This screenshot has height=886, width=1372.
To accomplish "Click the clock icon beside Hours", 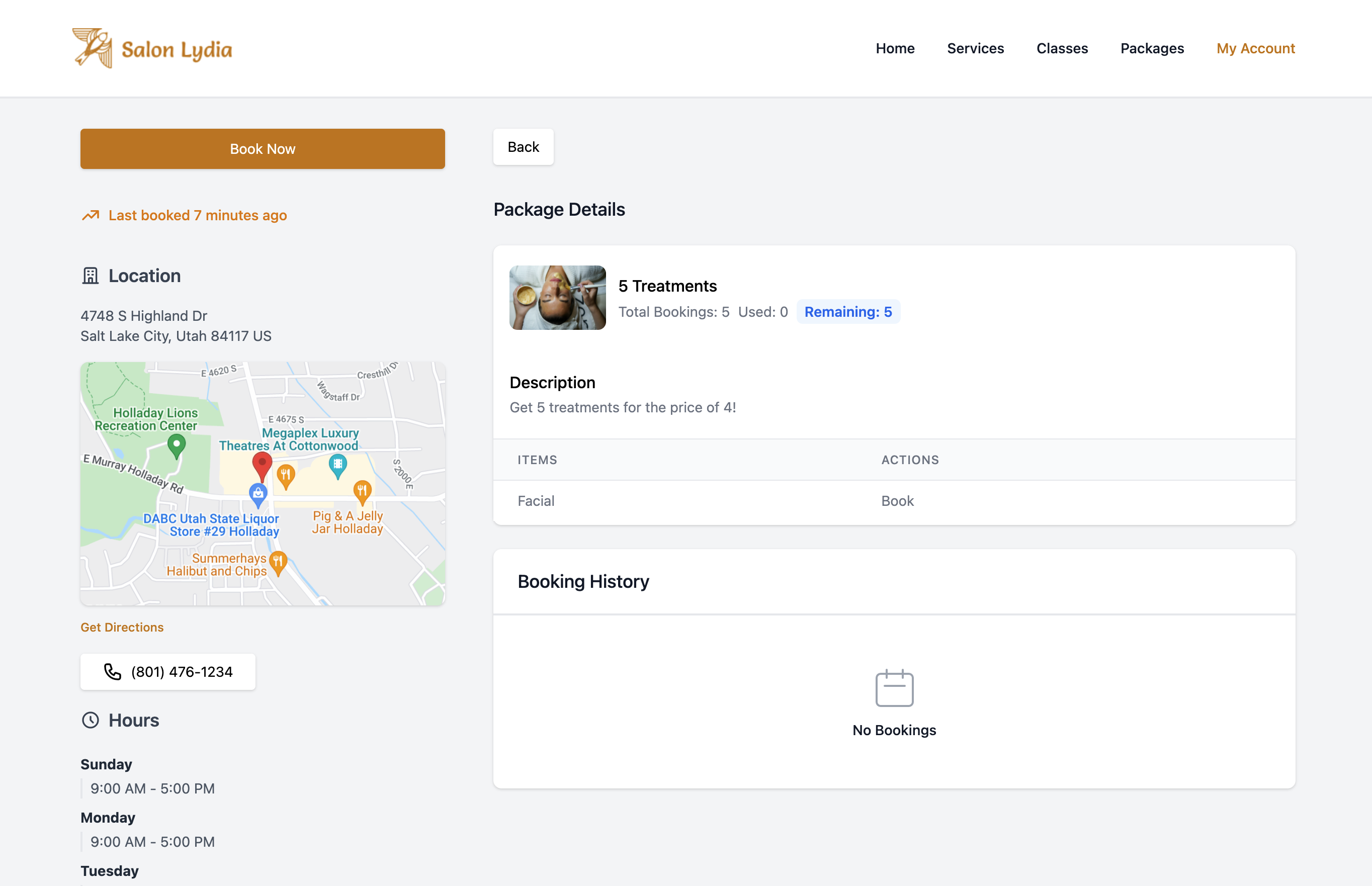I will [91, 720].
